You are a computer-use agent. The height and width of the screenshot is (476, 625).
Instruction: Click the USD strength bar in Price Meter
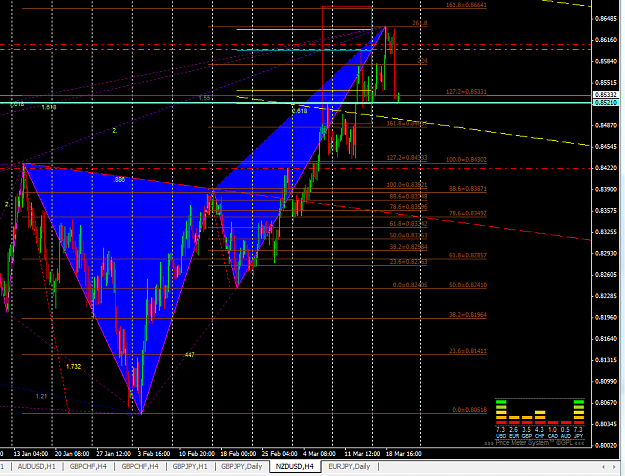coord(501,412)
